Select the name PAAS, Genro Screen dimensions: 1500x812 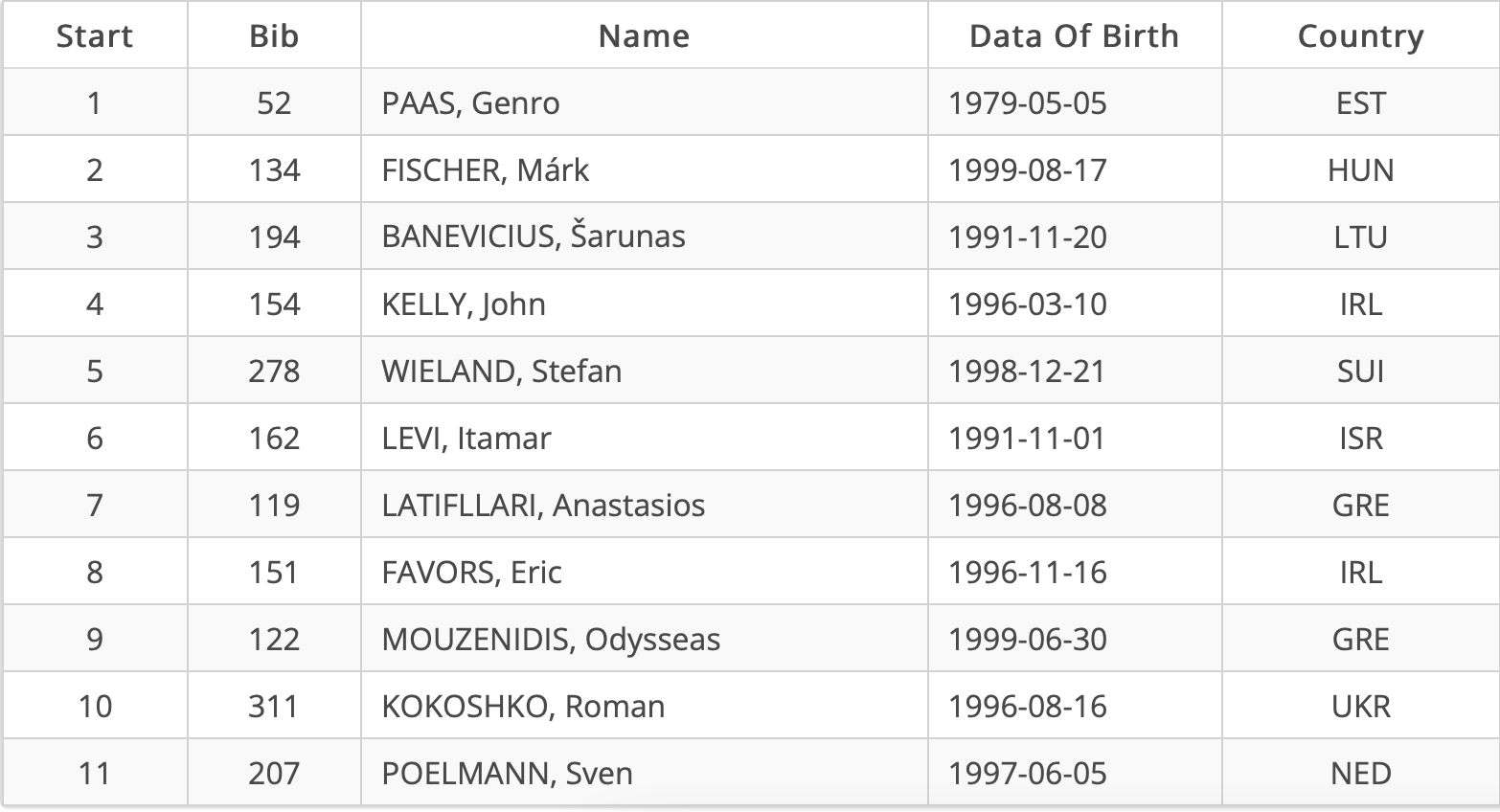470,103
